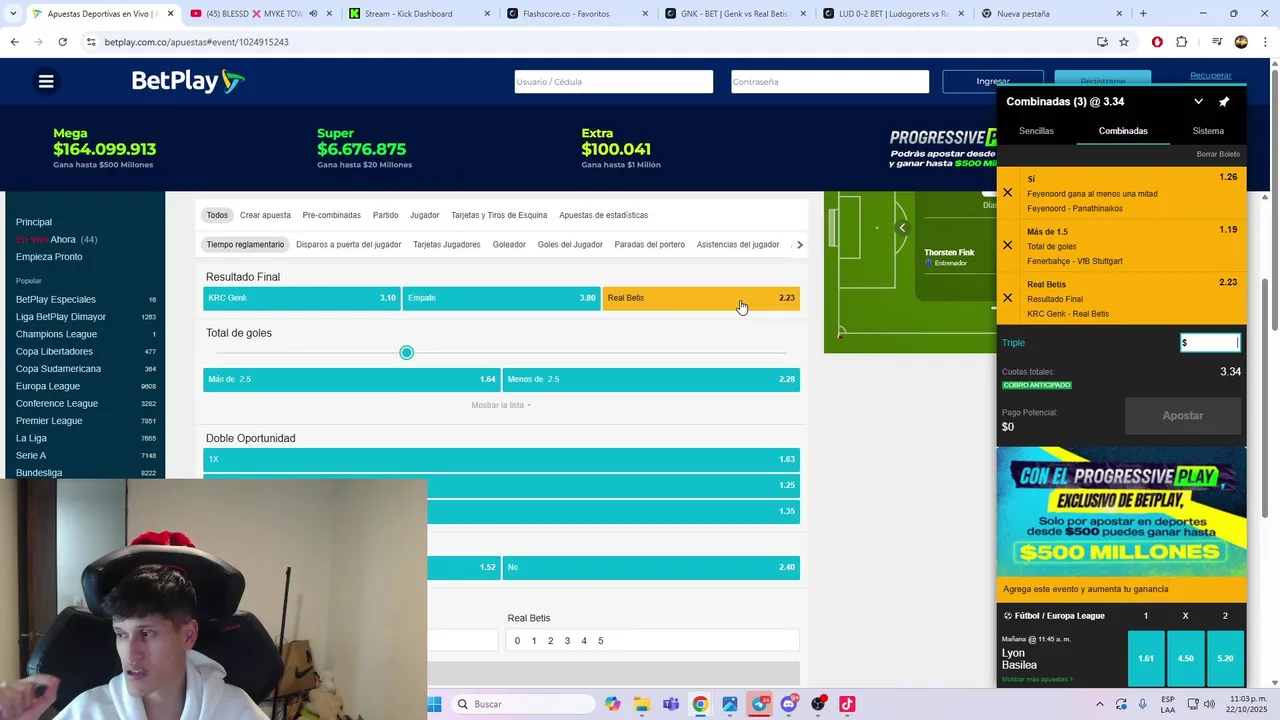Open the red Opera-style extension icon
The width and height of the screenshot is (1280, 720).
click(1157, 42)
